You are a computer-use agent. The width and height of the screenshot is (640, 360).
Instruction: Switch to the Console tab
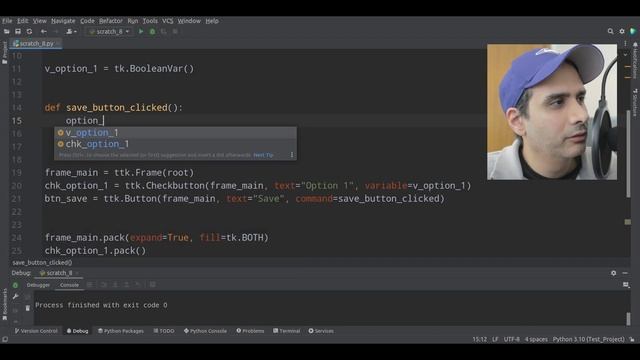(x=69, y=285)
